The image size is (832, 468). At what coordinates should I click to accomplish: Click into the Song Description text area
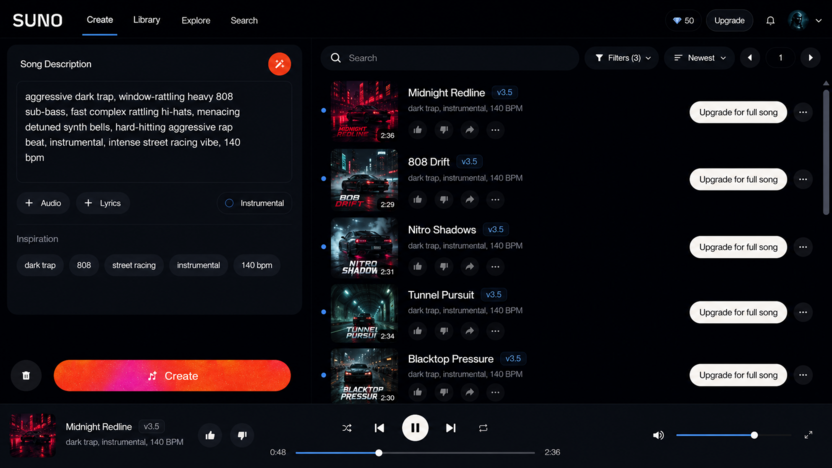pyautogui.click(x=154, y=132)
